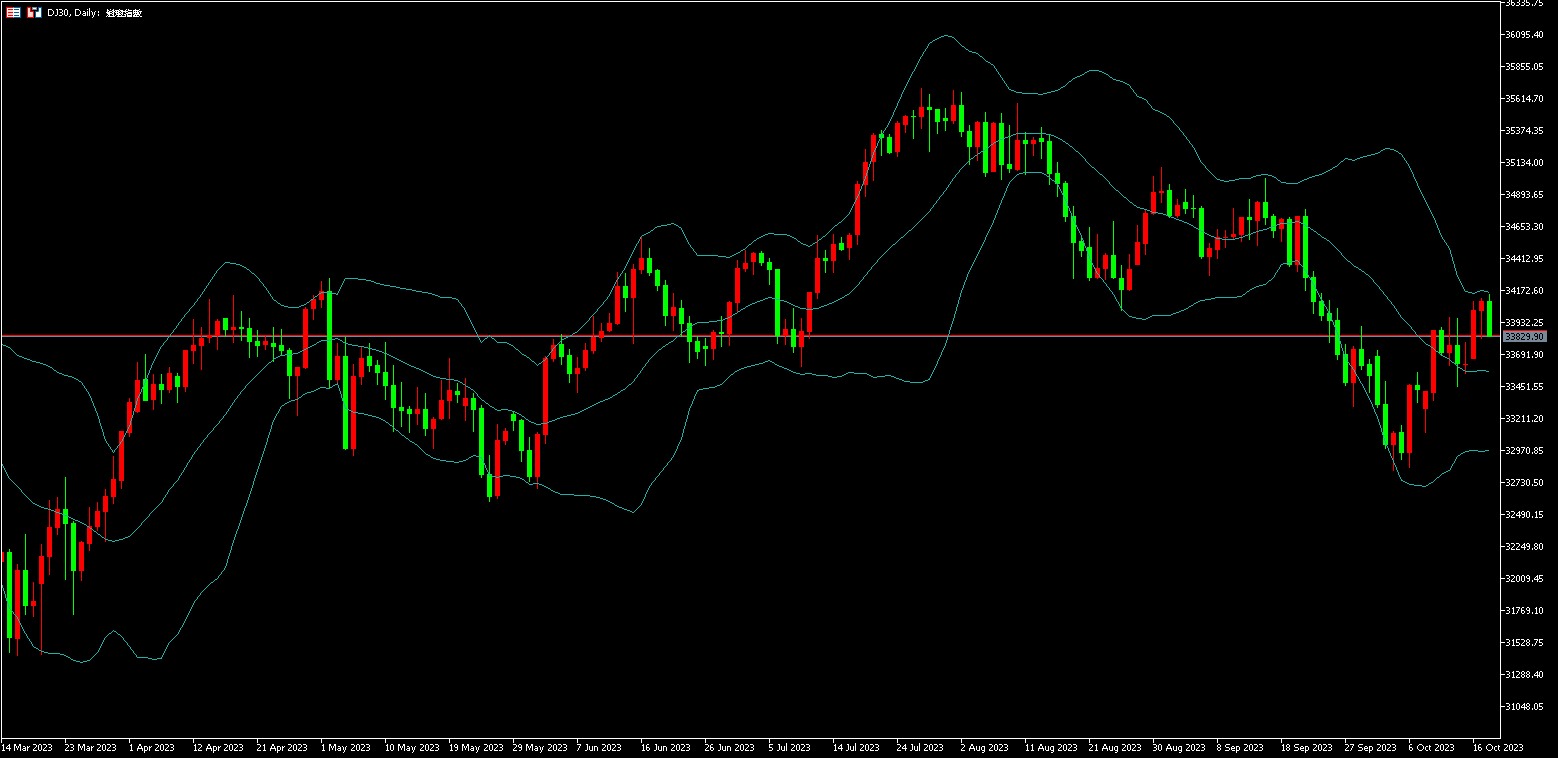The image size is (1558, 758).
Task: Click the 14 Mar 2023 date label
Action: click(x=27, y=748)
